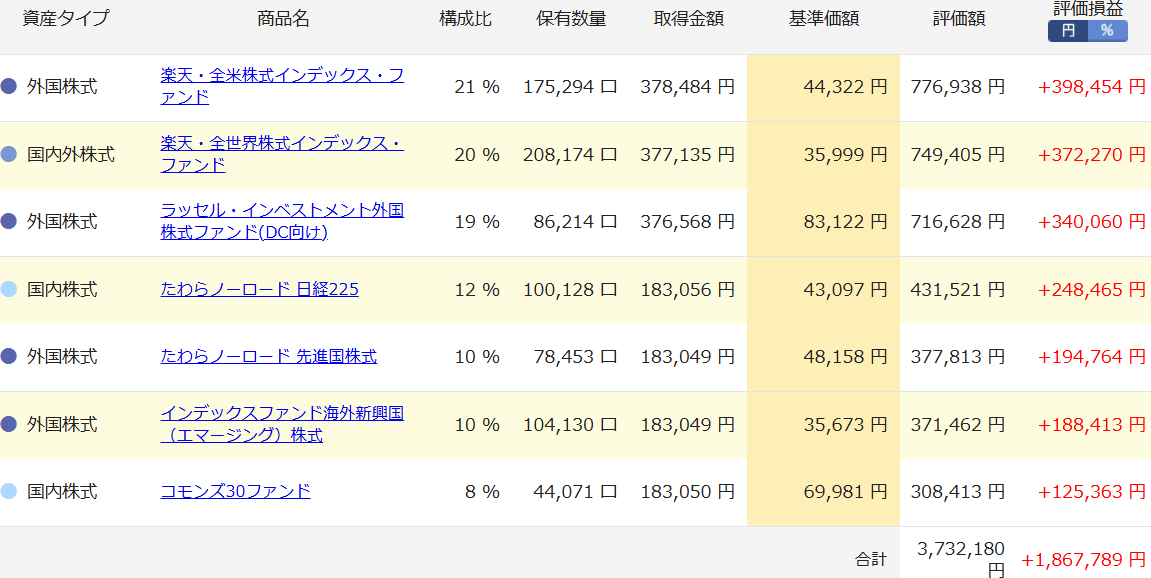Select profit +125,363 円

pos(1092,491)
